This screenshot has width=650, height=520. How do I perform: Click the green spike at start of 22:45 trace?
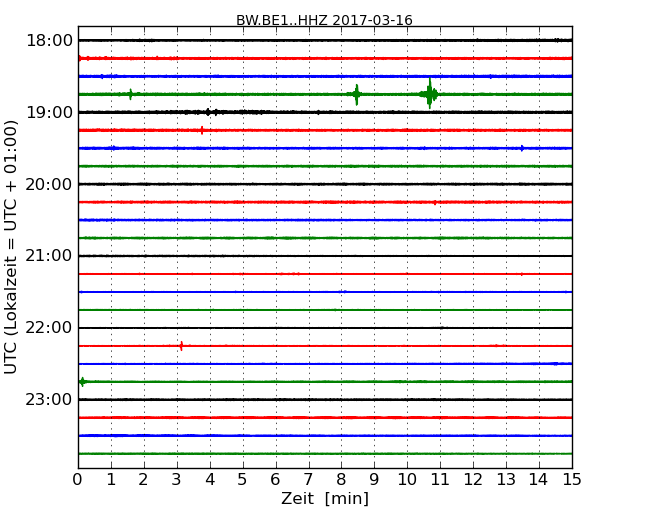pyautogui.click(x=82, y=381)
